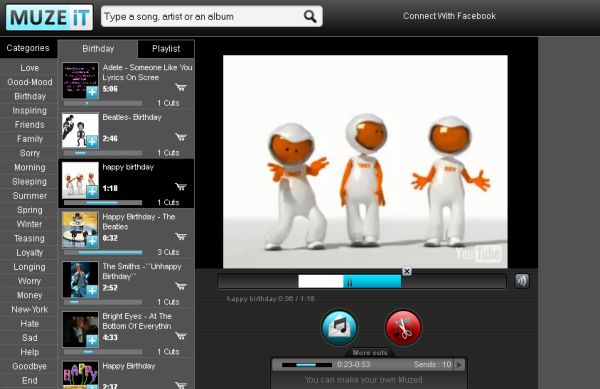This screenshot has height=389, width=600.
Task: Click cart icon for The Smiths Unhappy Birthday
Action: 181,286
